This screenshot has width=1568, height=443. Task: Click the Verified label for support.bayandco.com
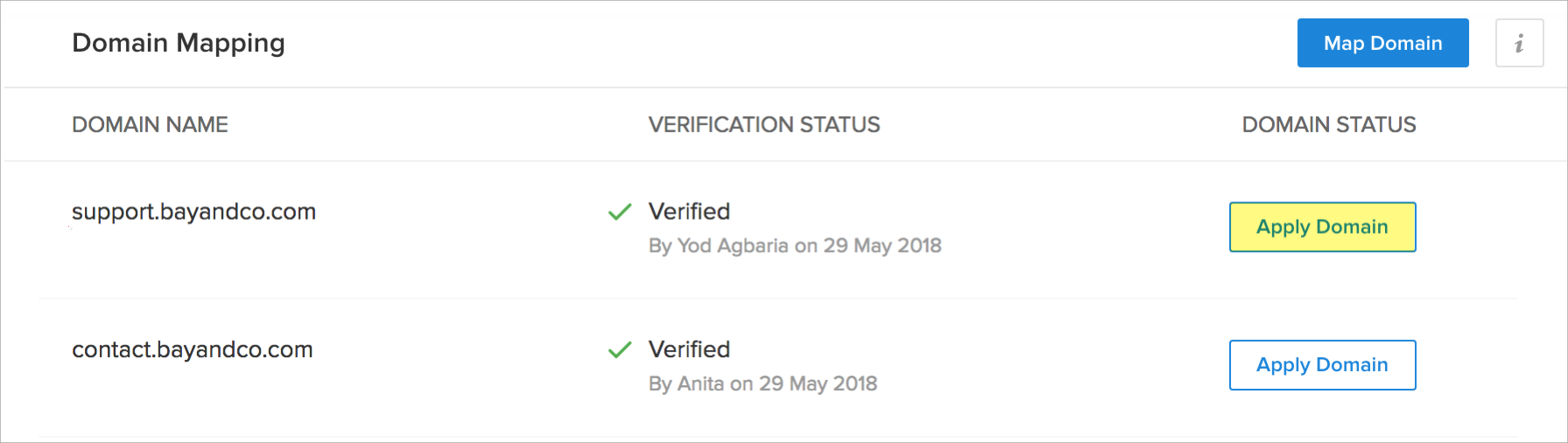coord(689,212)
